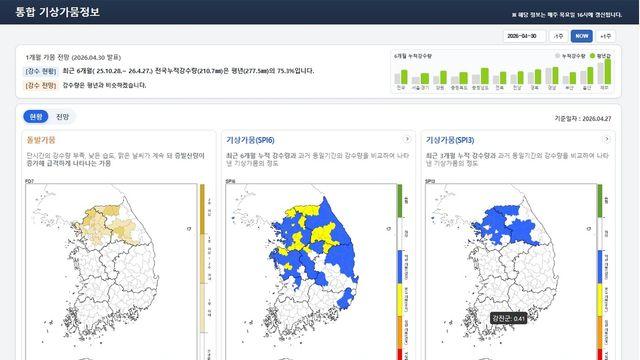The width and height of the screenshot is (640, 360).
Task: Click the 강수 현황 label tag
Action: (40, 71)
